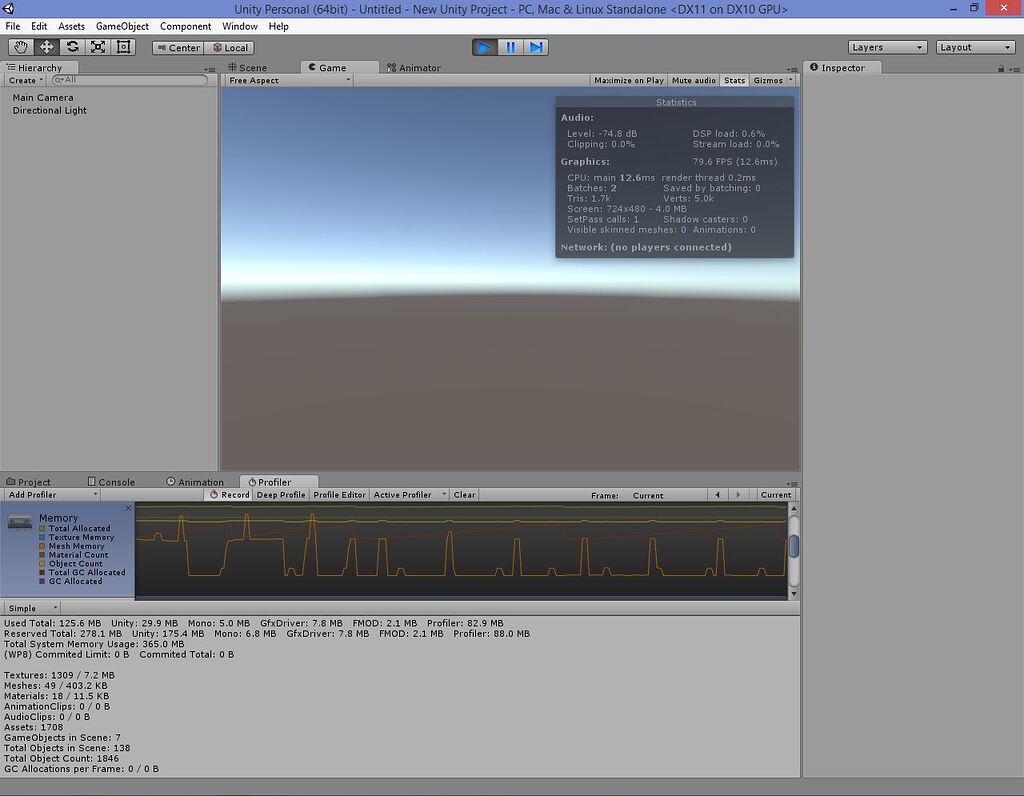1024x796 pixels.
Task: Open the Free Aspect dropdown
Action: 287,79
